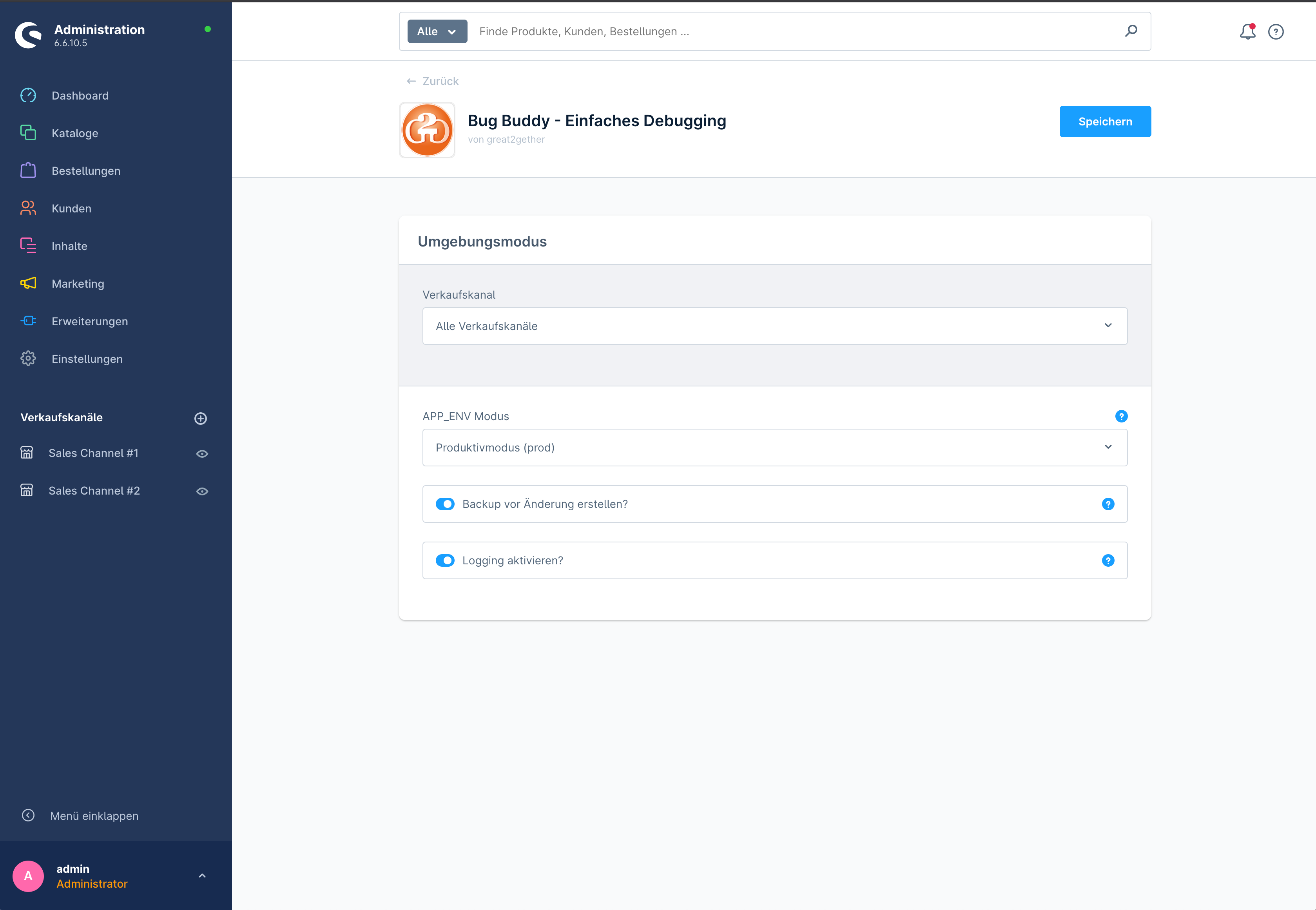Open the Inhalte menu item
Viewport: 1316px width, 910px height.
pyautogui.click(x=70, y=247)
